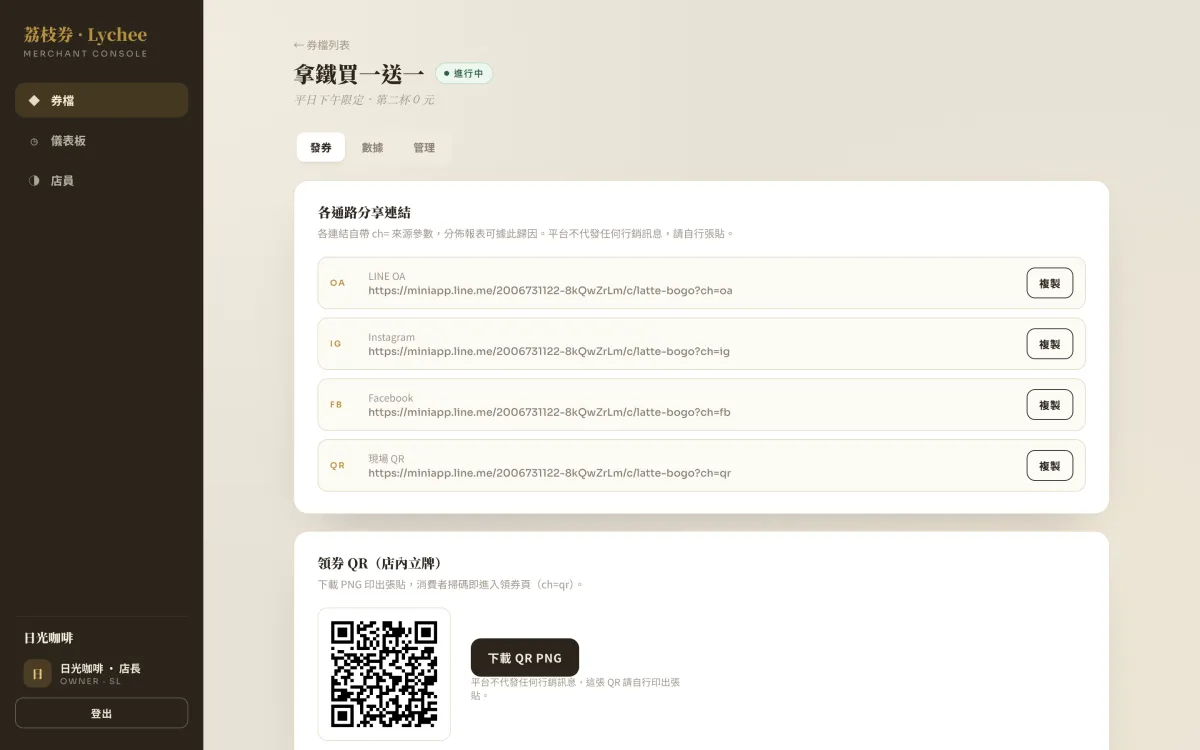
Task: Click the IG channel badge
Action: pos(336,344)
